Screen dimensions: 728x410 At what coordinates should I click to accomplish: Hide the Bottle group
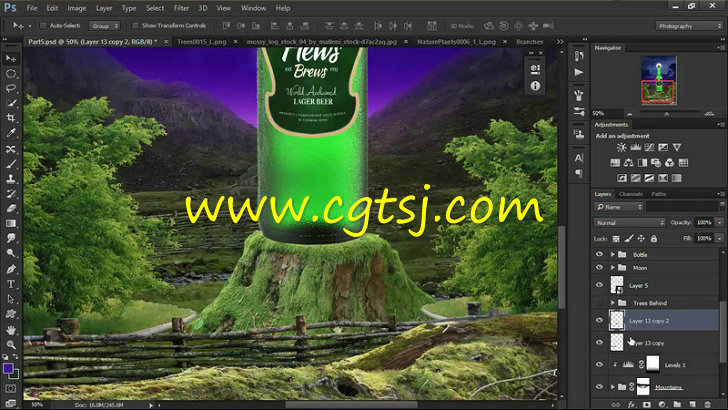pos(599,254)
